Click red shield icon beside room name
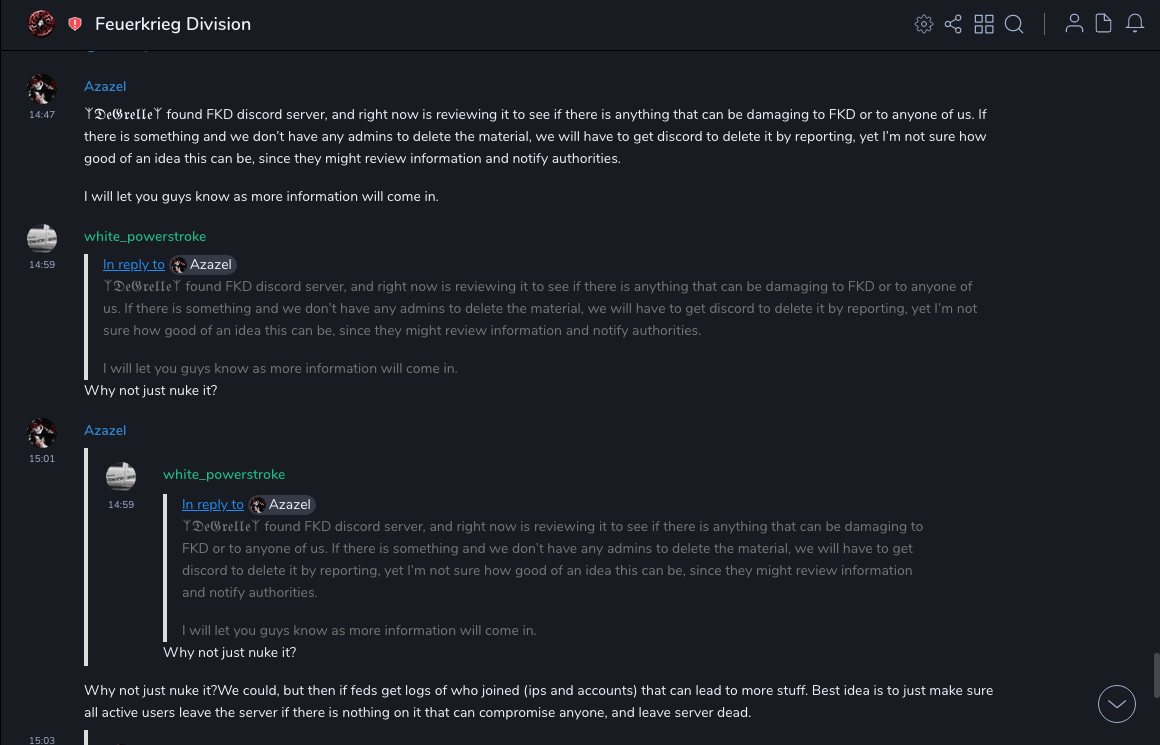This screenshot has height=745, width=1160. pyautogui.click(x=75, y=24)
